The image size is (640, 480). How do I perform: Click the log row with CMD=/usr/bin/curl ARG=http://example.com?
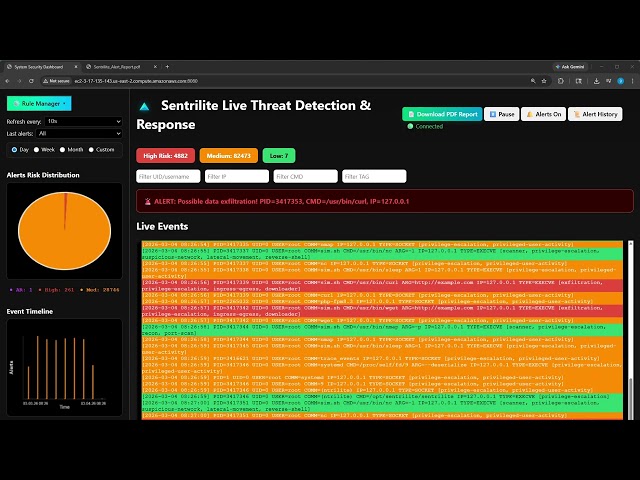(x=382, y=286)
